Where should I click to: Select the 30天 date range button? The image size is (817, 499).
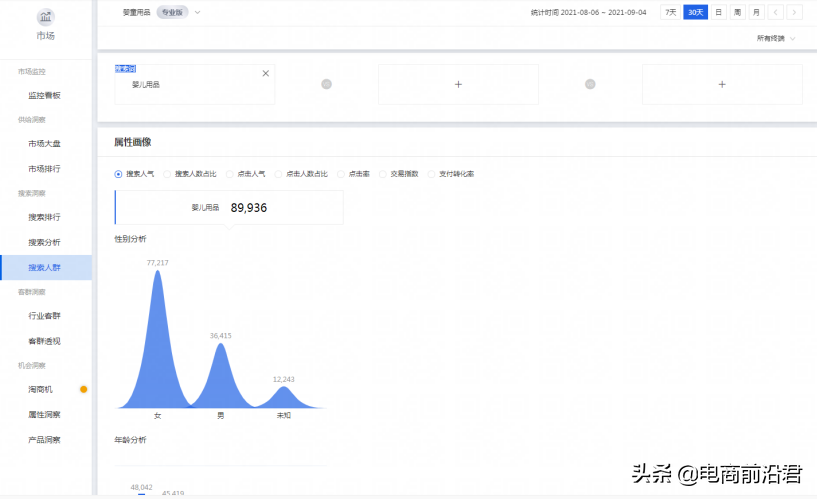695,12
